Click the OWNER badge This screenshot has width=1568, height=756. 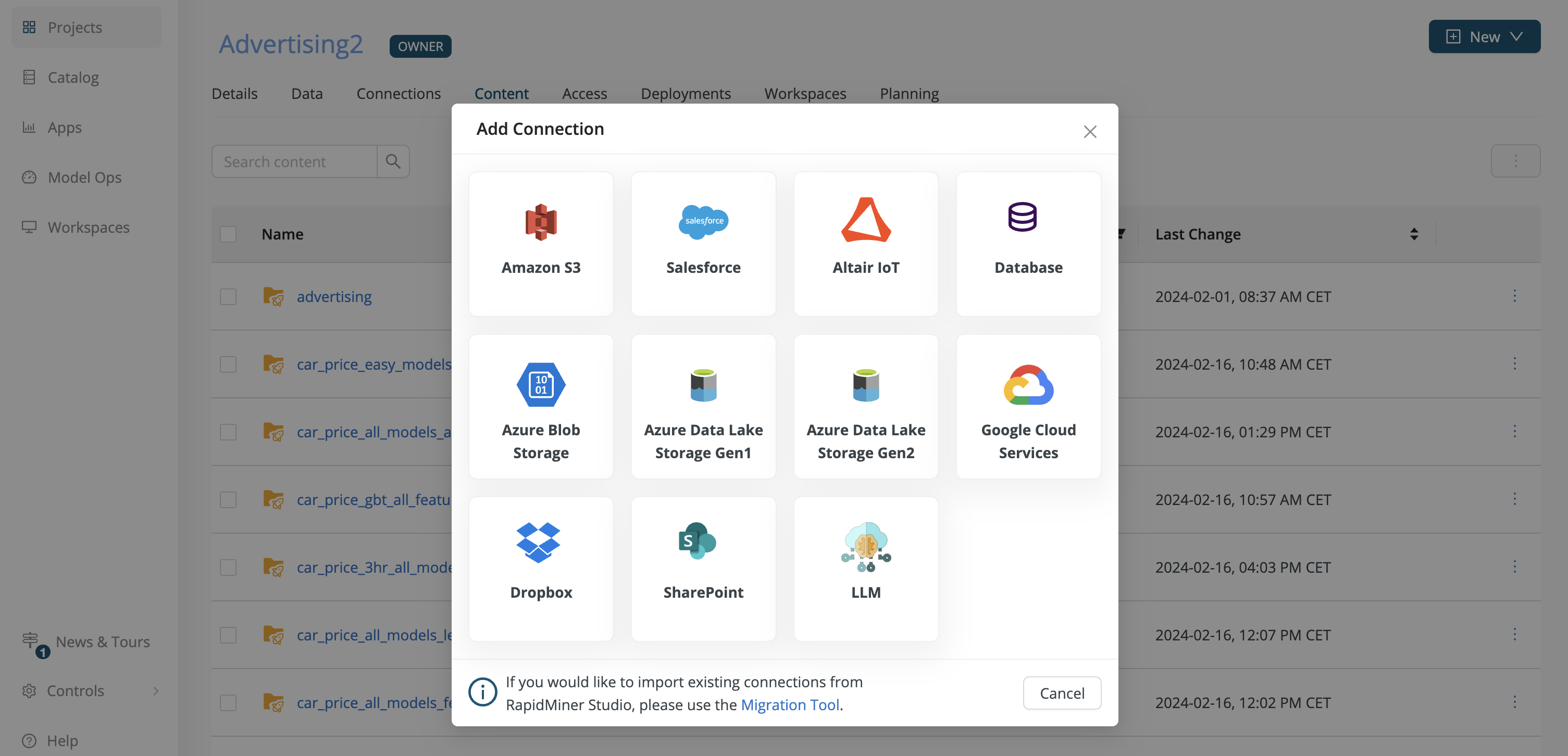(x=420, y=46)
